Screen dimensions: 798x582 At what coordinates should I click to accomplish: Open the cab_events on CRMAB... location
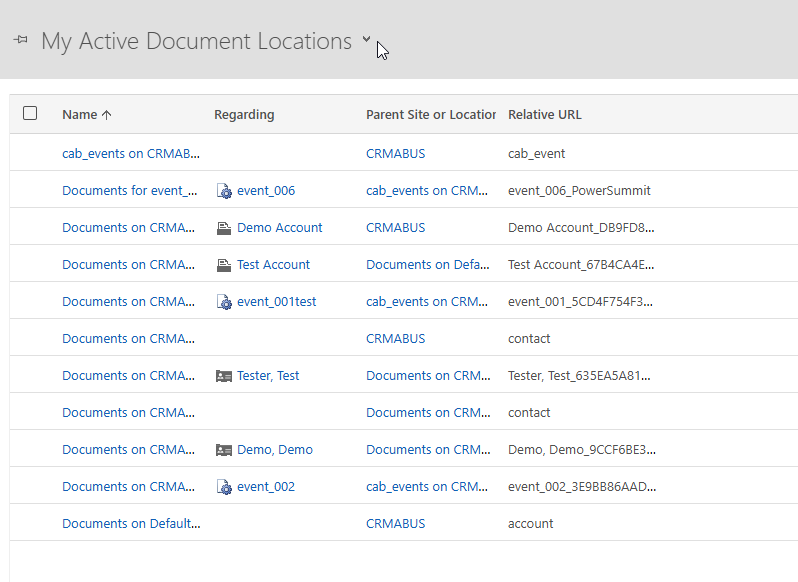[x=131, y=154]
